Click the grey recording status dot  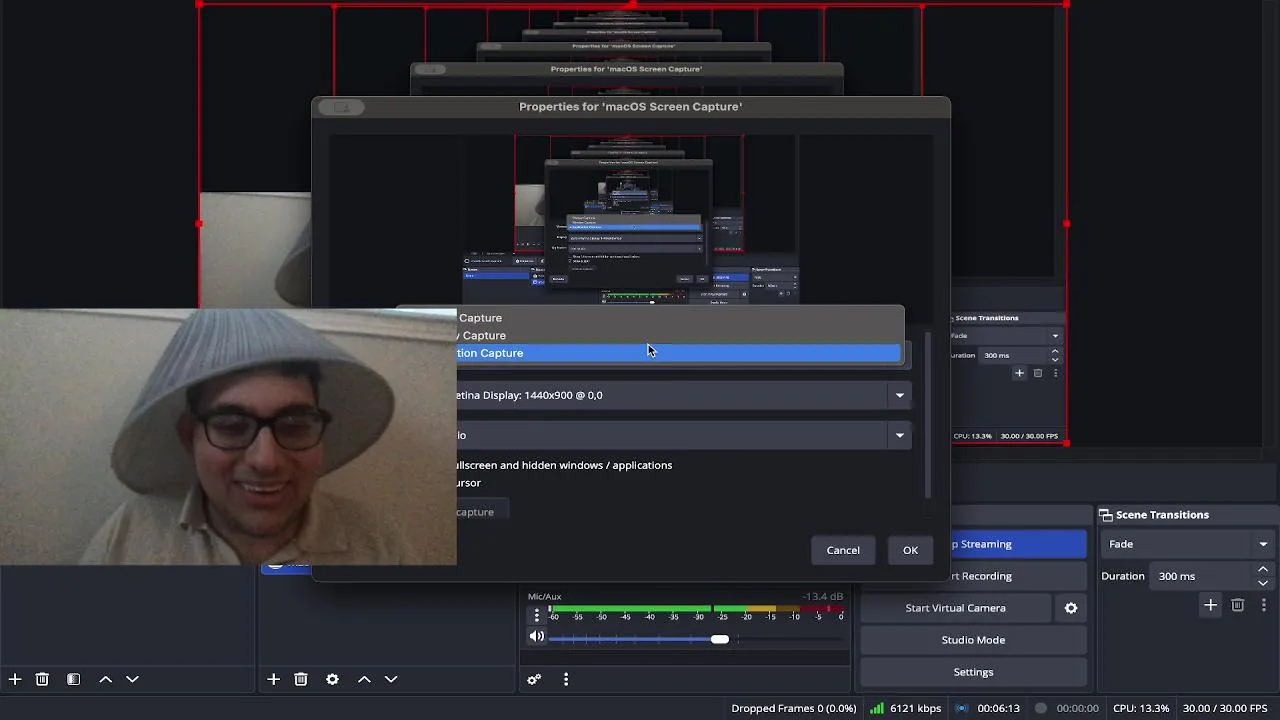pos(1041,708)
